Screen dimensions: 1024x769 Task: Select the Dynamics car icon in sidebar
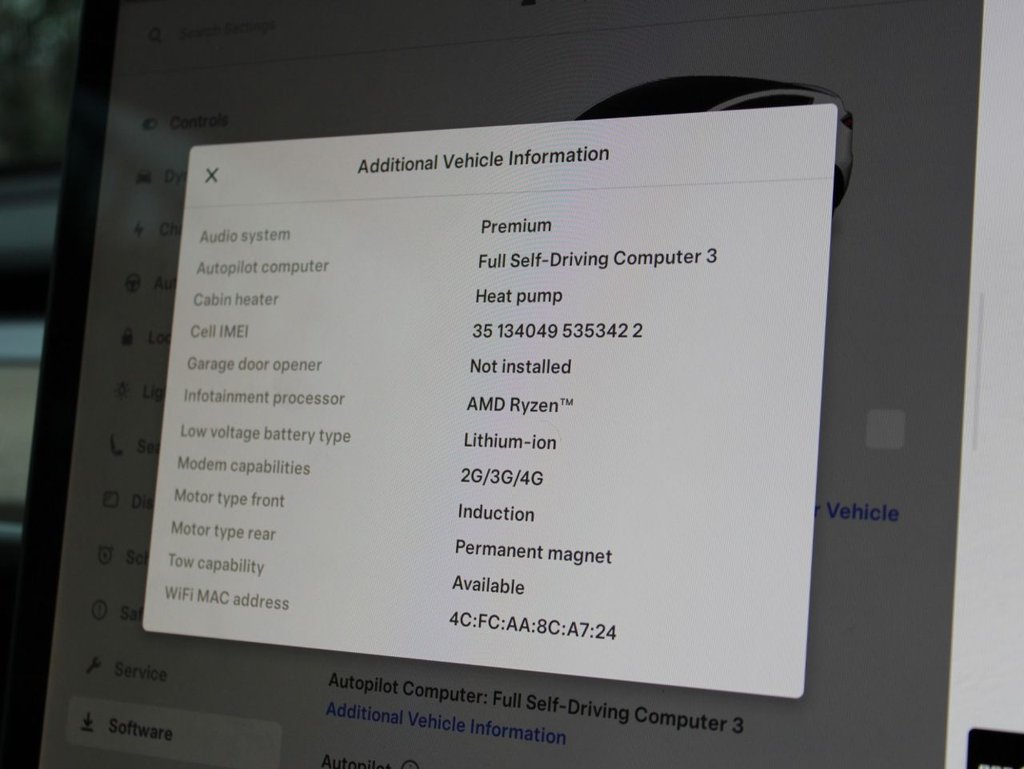pyautogui.click(x=144, y=176)
